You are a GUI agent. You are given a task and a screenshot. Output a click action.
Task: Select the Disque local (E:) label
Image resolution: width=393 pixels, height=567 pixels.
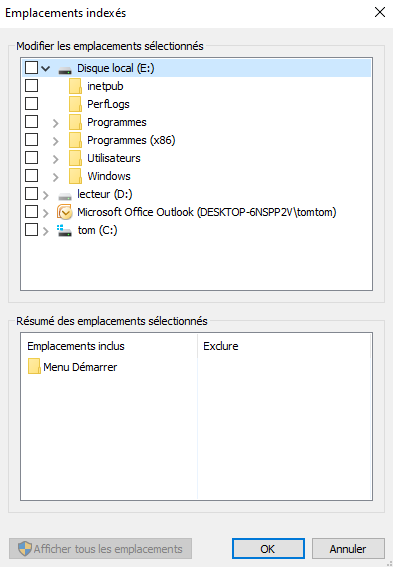click(x=116, y=68)
